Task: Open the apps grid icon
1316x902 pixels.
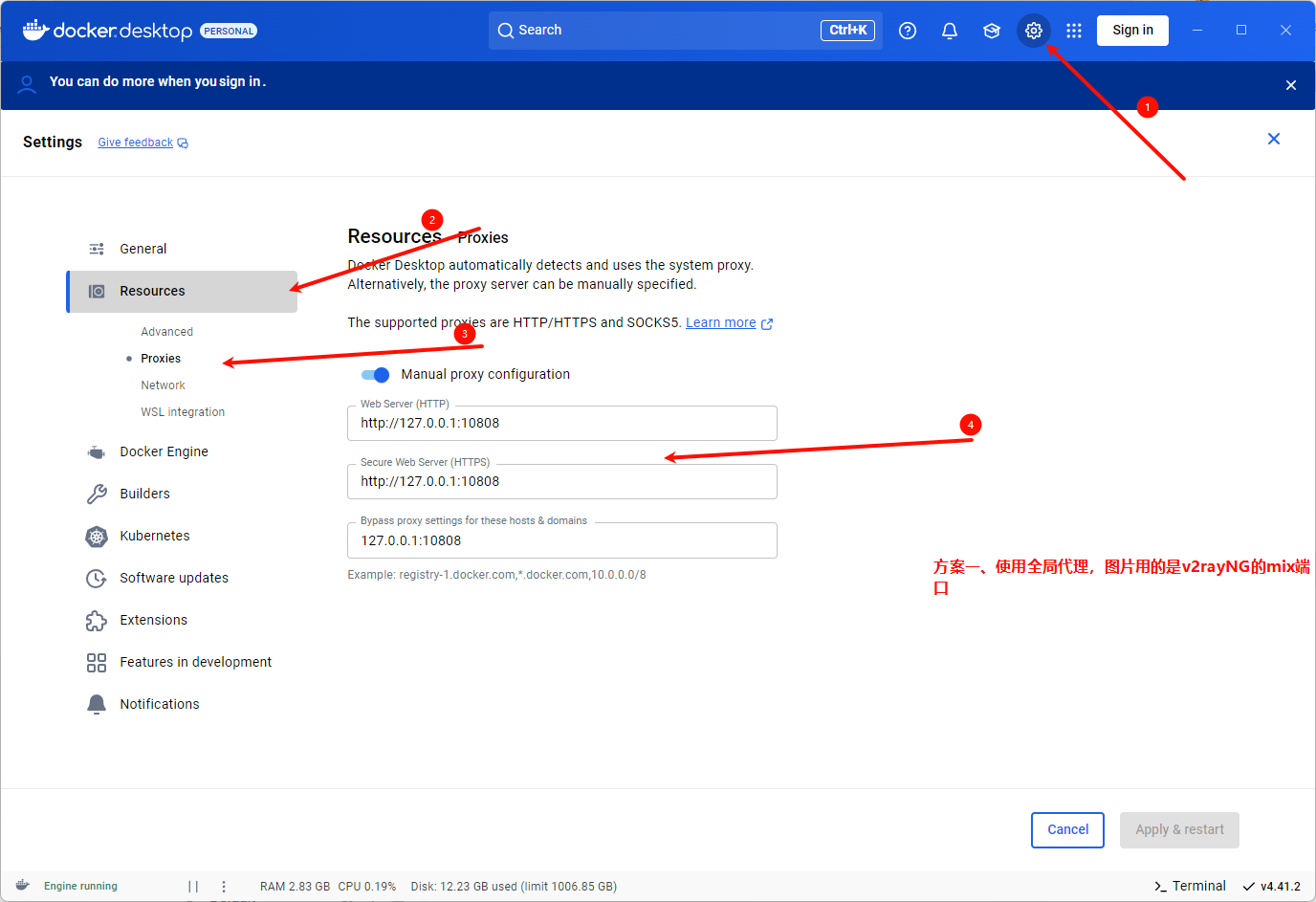Action: 1074,31
